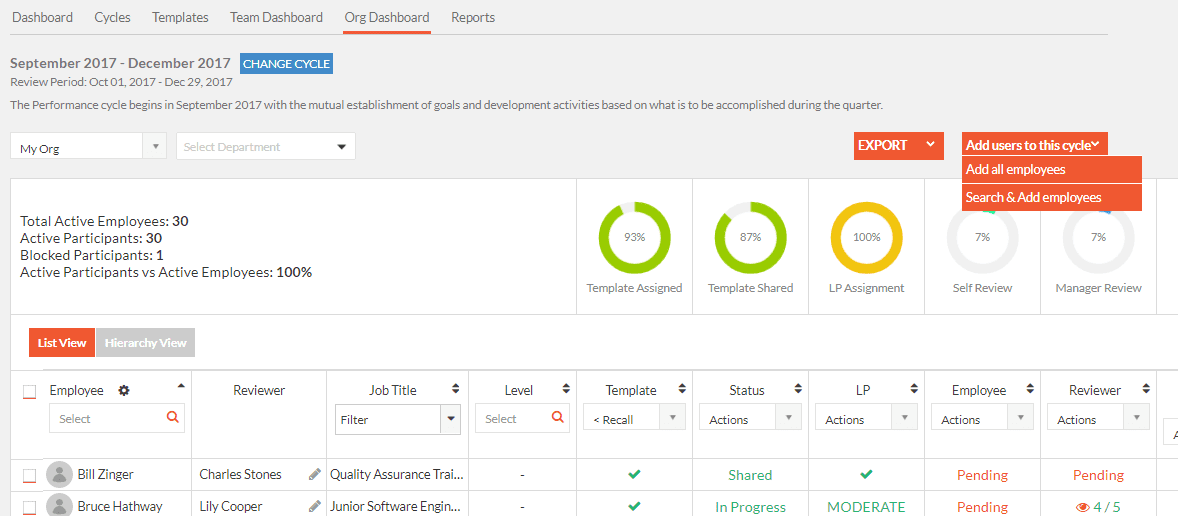Sort ascending on Employee name column arrow

180,386
